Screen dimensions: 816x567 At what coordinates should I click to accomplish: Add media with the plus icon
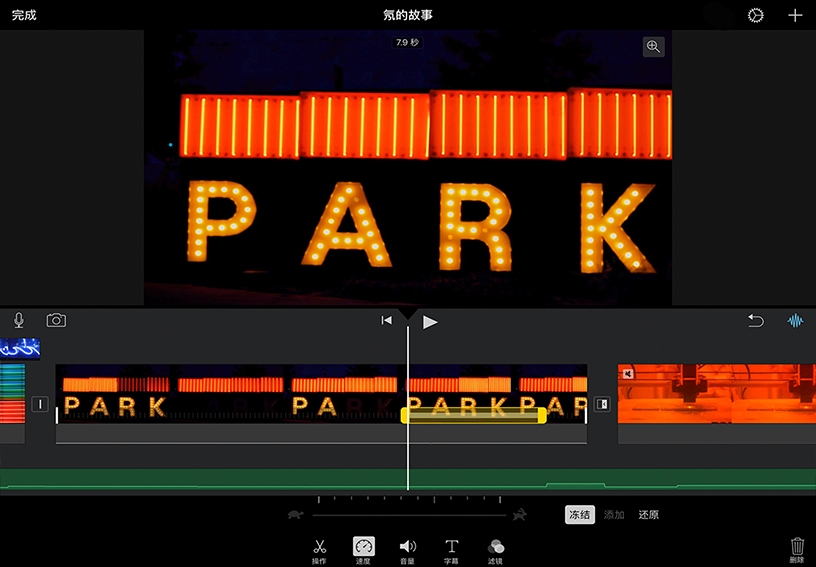pos(795,15)
